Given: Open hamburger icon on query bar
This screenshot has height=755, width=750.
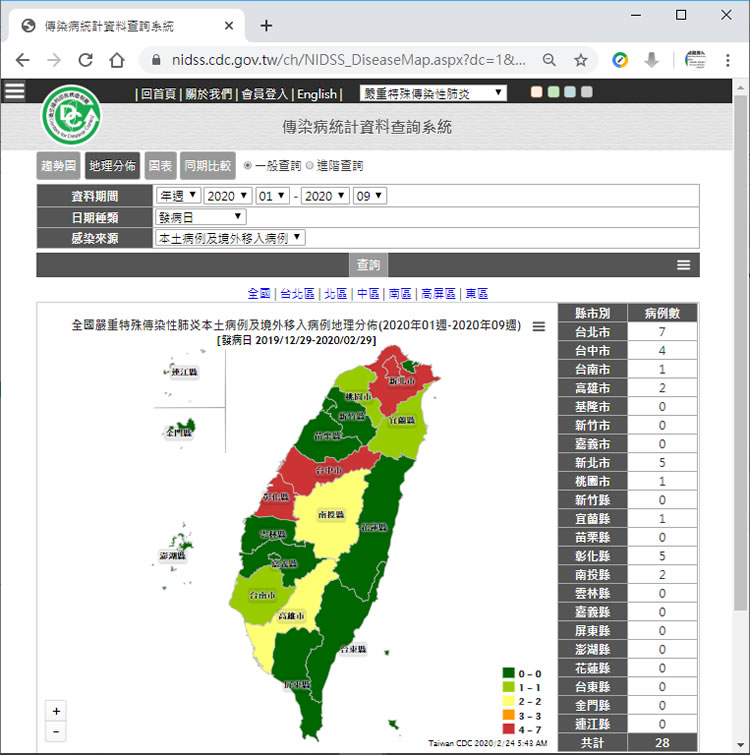Looking at the screenshot, I should click(x=683, y=265).
